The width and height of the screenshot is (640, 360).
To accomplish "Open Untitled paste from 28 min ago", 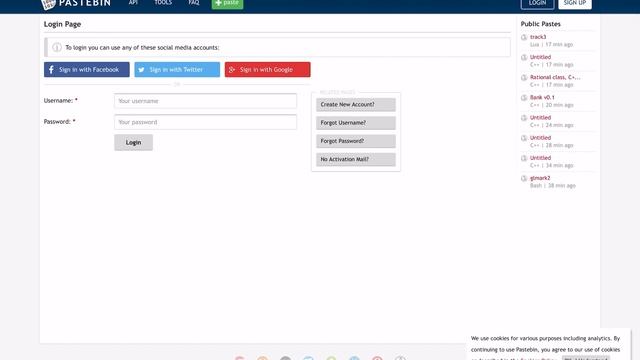I will [540, 138].
